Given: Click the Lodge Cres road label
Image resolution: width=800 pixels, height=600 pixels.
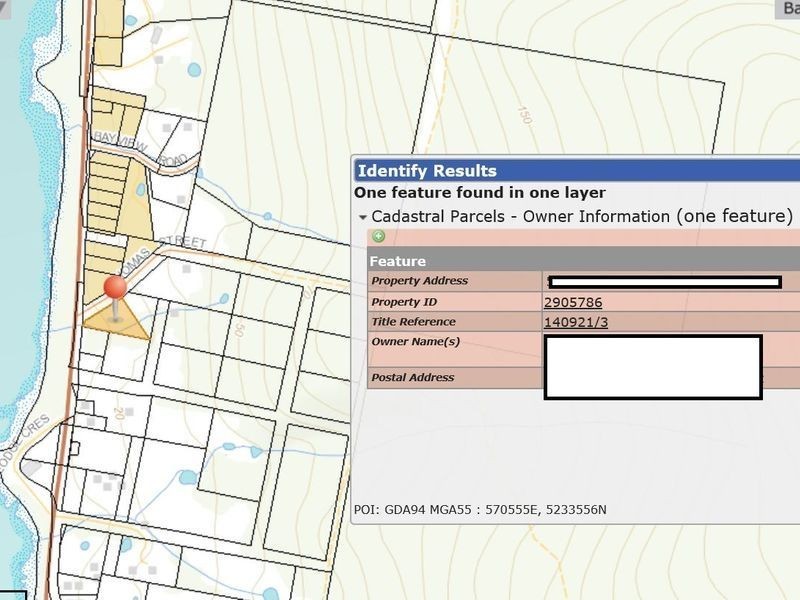Looking at the screenshot, I should tap(24, 442).
